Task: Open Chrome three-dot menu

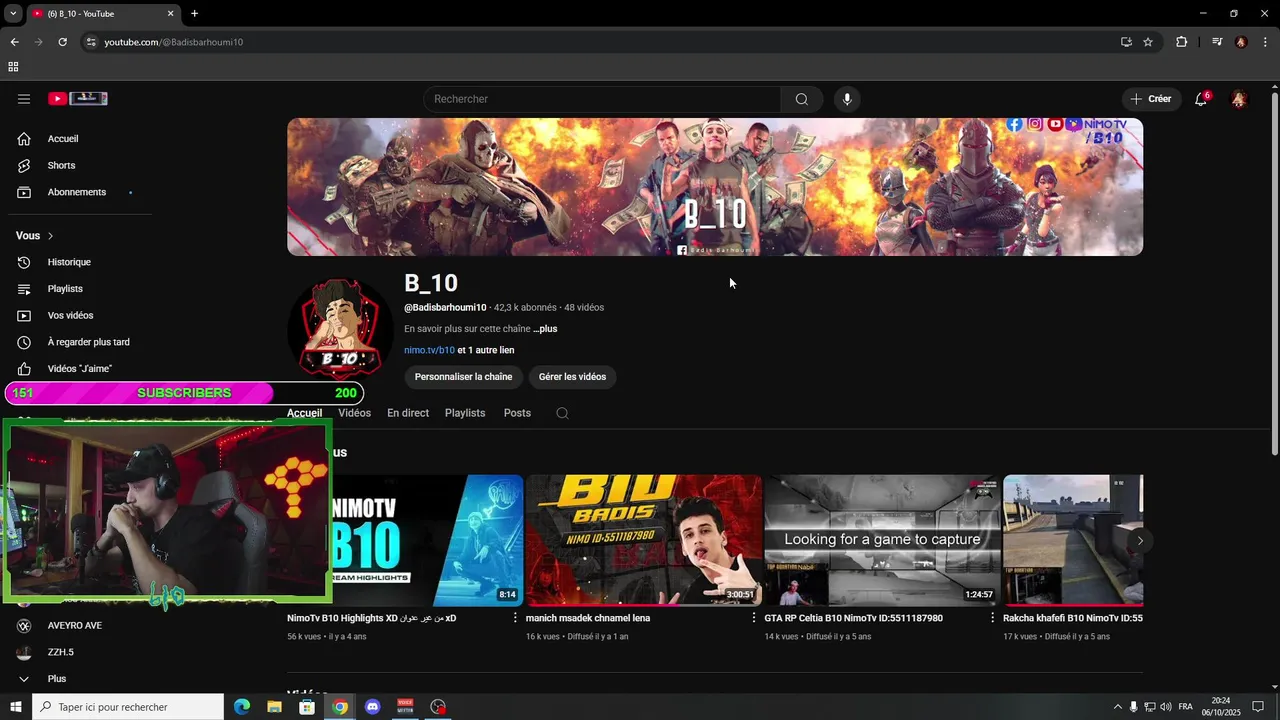Action: (1266, 42)
